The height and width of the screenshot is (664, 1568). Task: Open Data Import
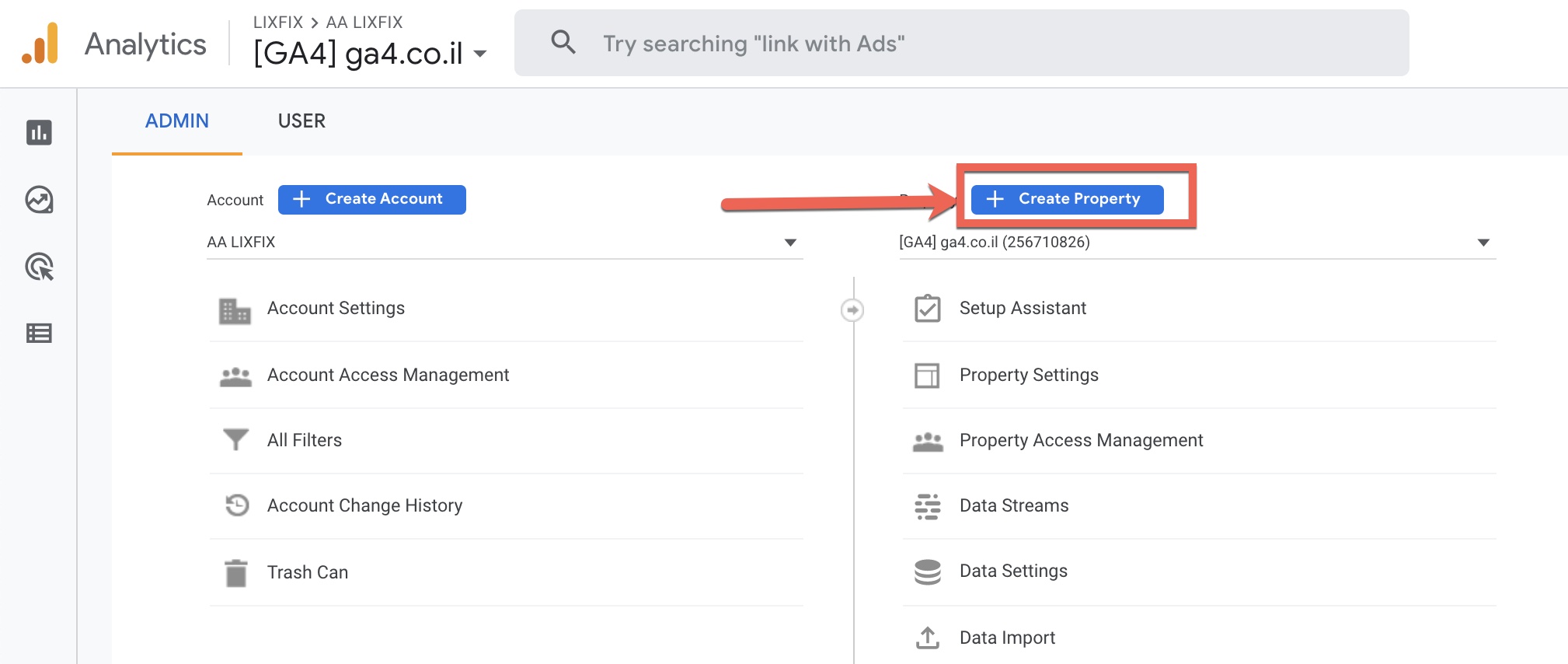pyautogui.click(x=1199, y=638)
